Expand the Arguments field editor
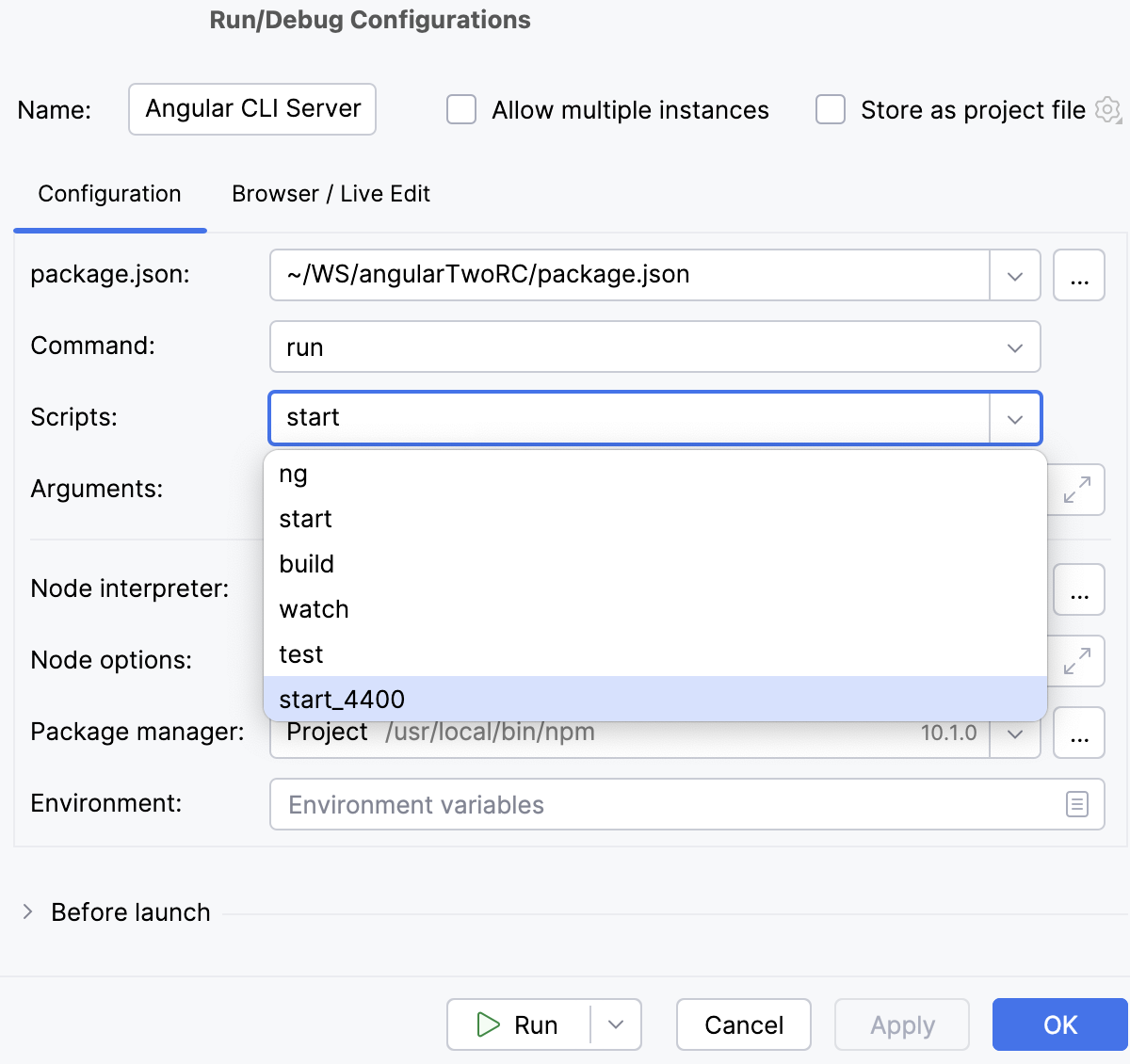 [x=1079, y=490]
